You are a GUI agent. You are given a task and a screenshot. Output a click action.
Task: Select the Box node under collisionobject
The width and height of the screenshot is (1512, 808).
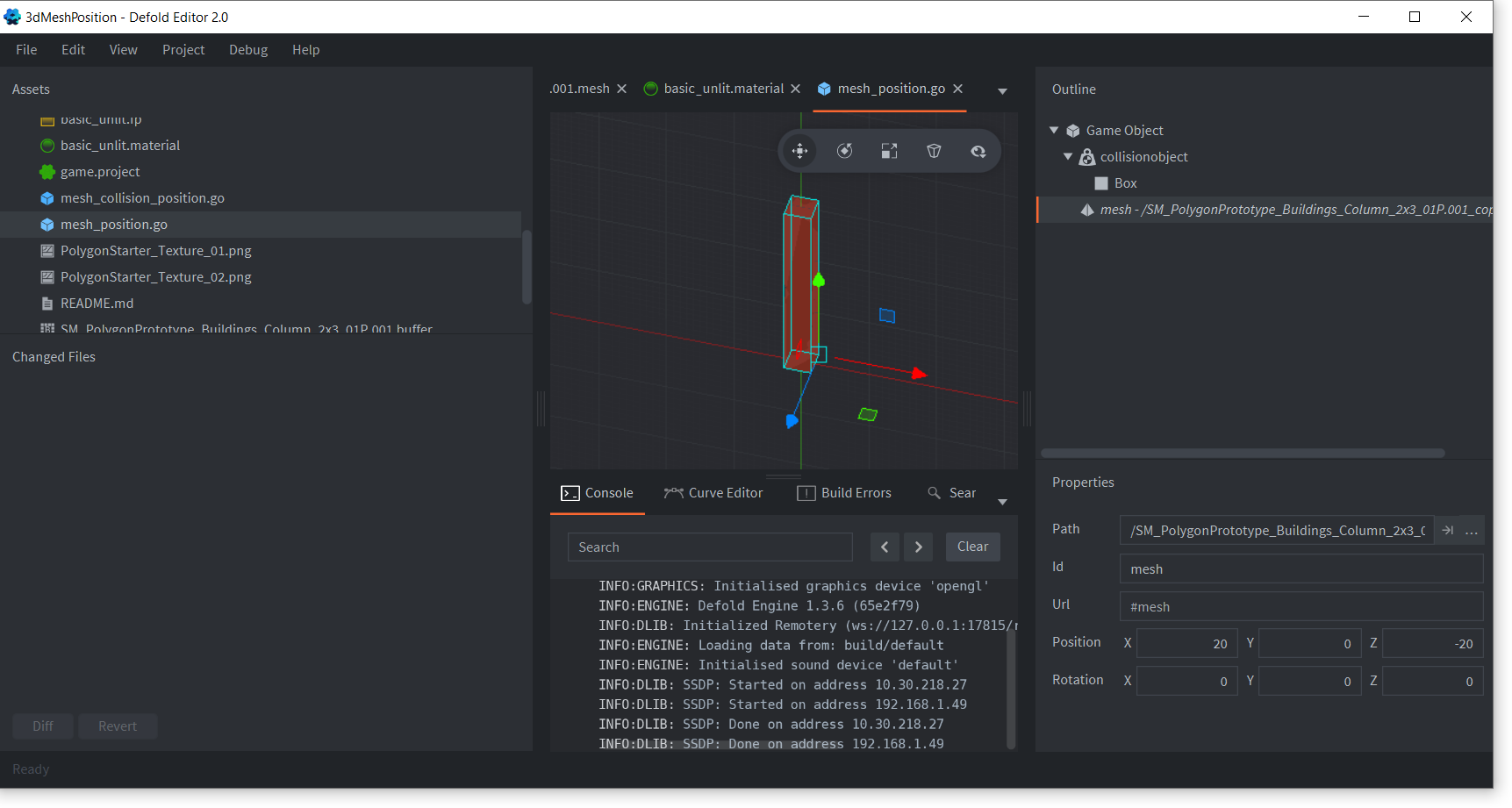1125,183
